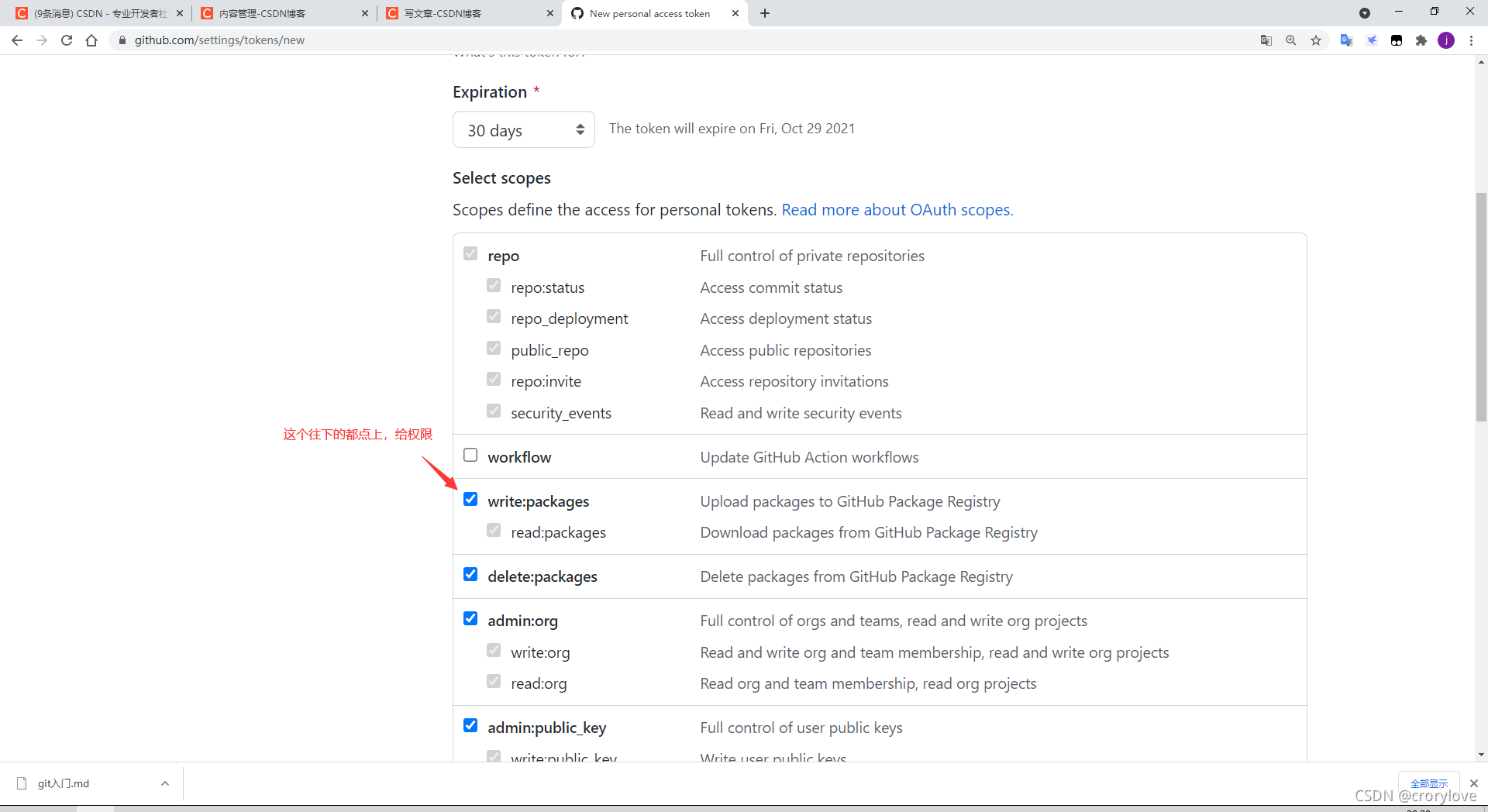Click 'Update GitHub Action workflows' description

coord(809,457)
